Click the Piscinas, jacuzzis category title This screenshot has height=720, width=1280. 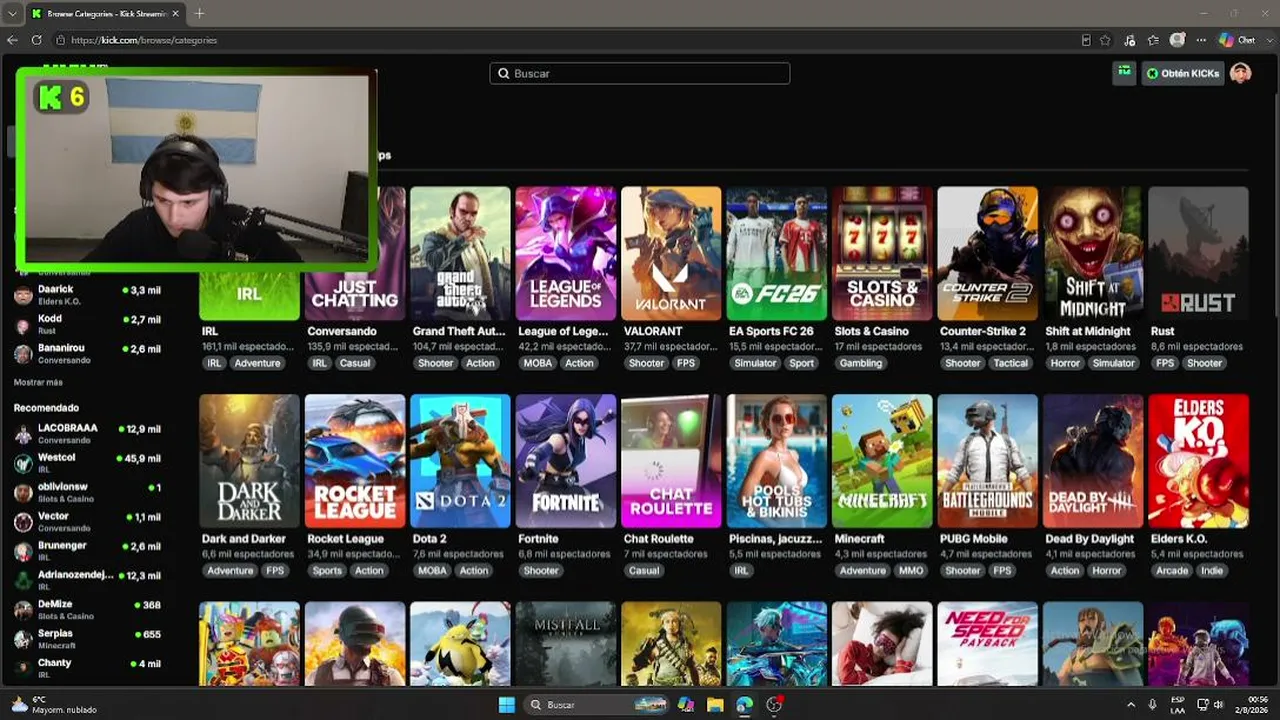[776, 539]
